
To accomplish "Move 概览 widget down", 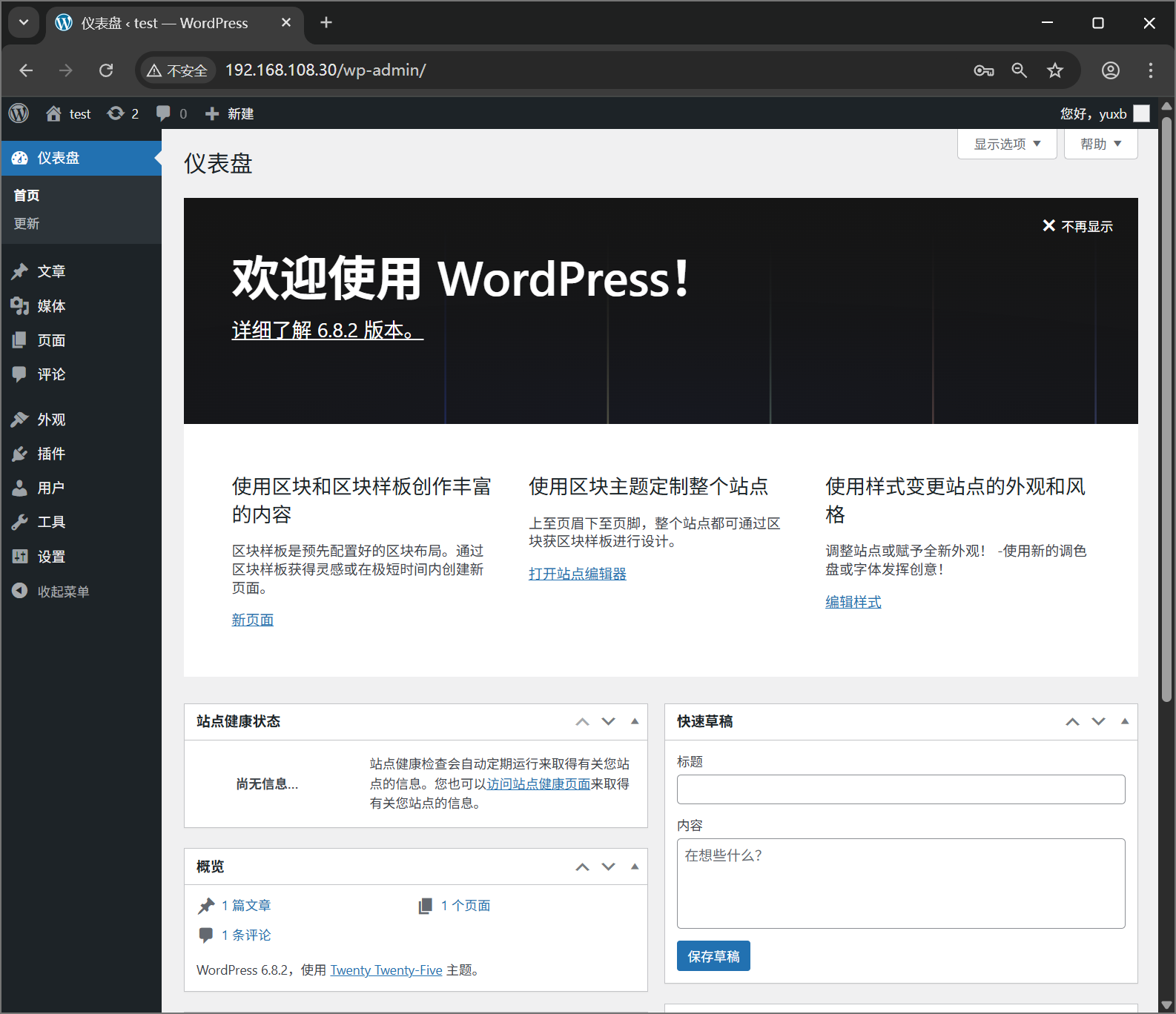I will 609,867.
